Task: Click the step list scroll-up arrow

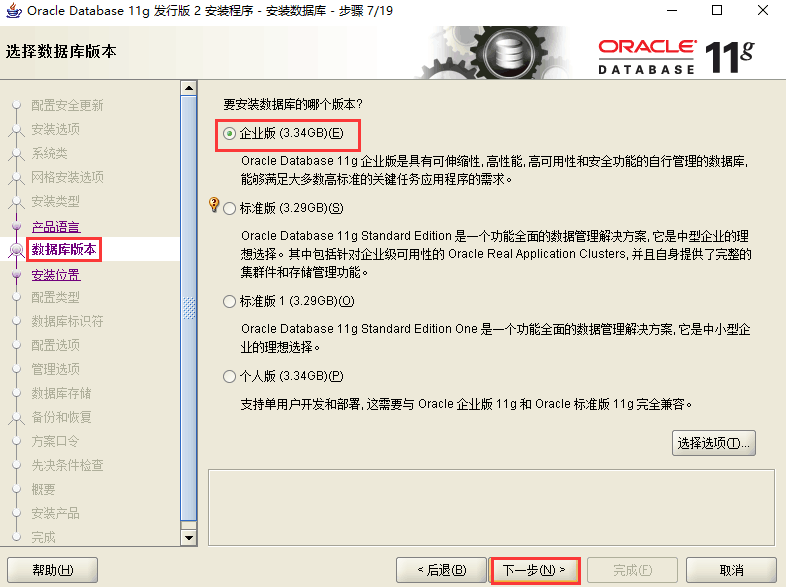Action: coord(189,88)
